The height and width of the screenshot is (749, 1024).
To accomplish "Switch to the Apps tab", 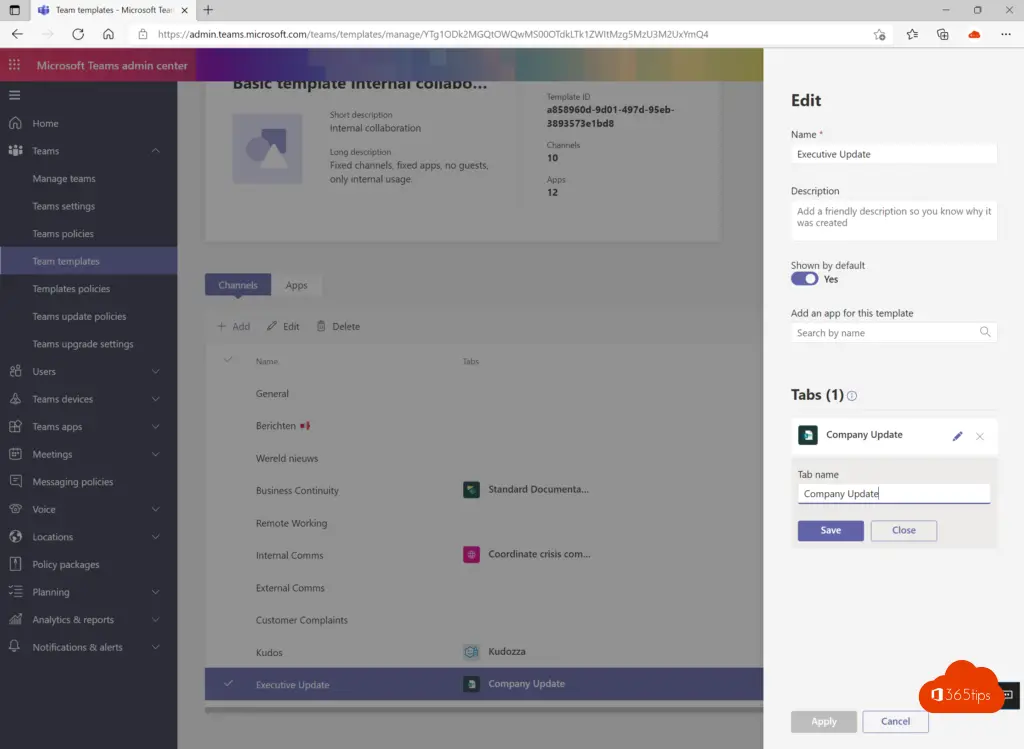I will [296, 285].
